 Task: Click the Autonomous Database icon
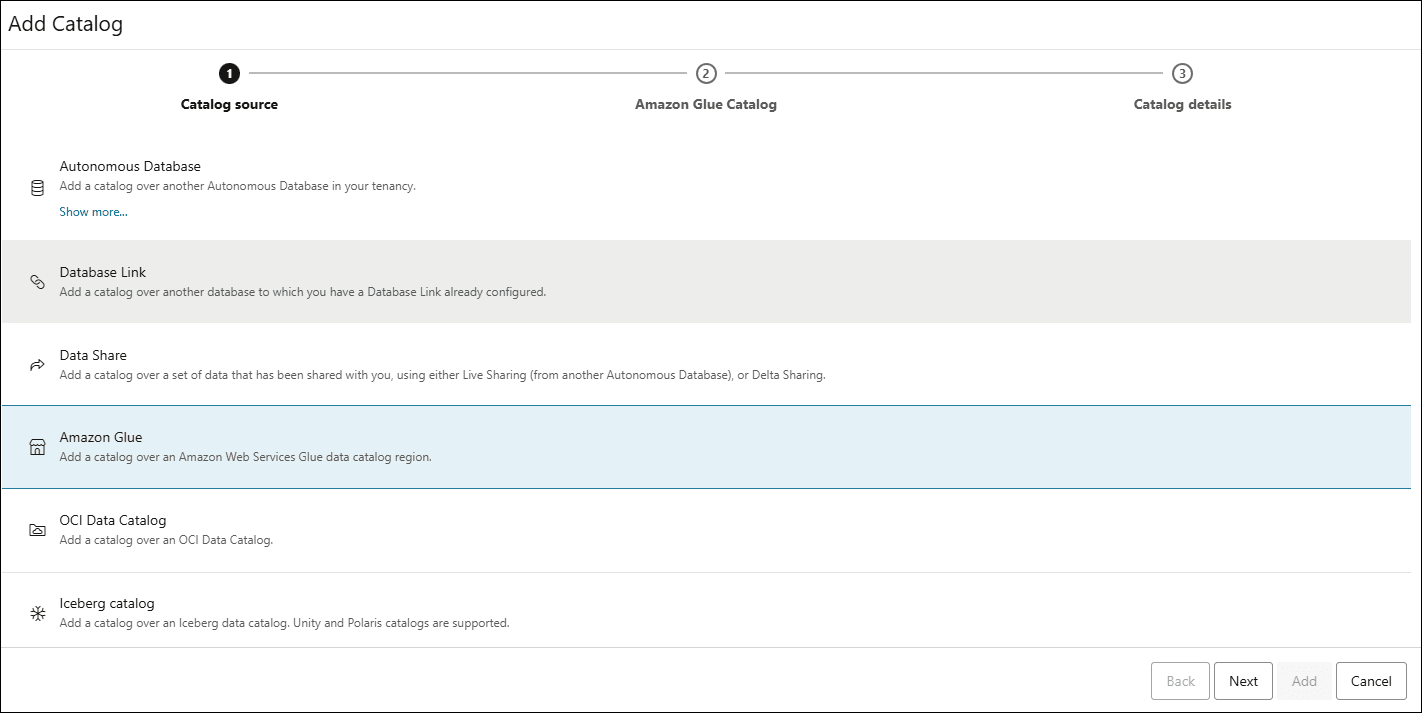point(37,187)
